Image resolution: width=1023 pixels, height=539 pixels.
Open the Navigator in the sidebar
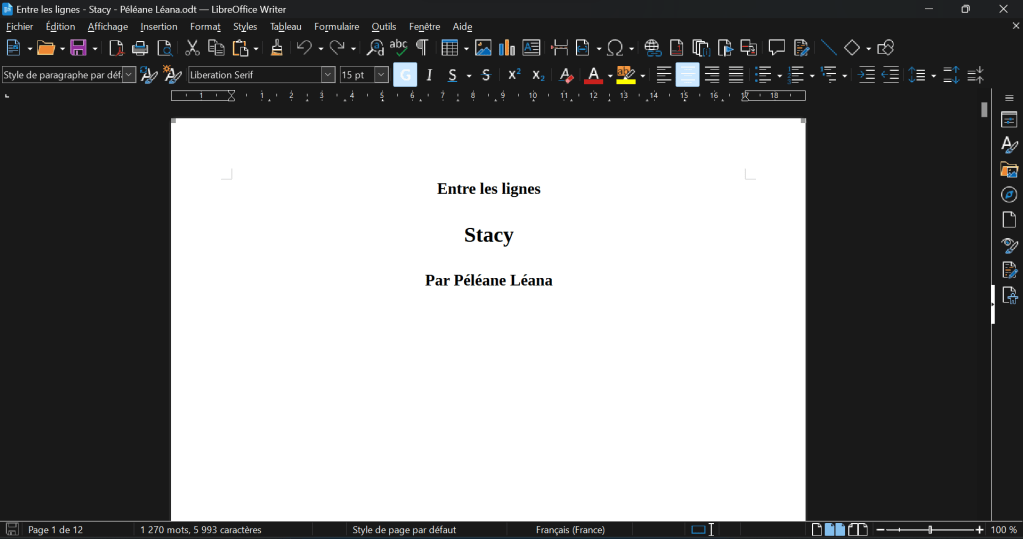[1009, 195]
